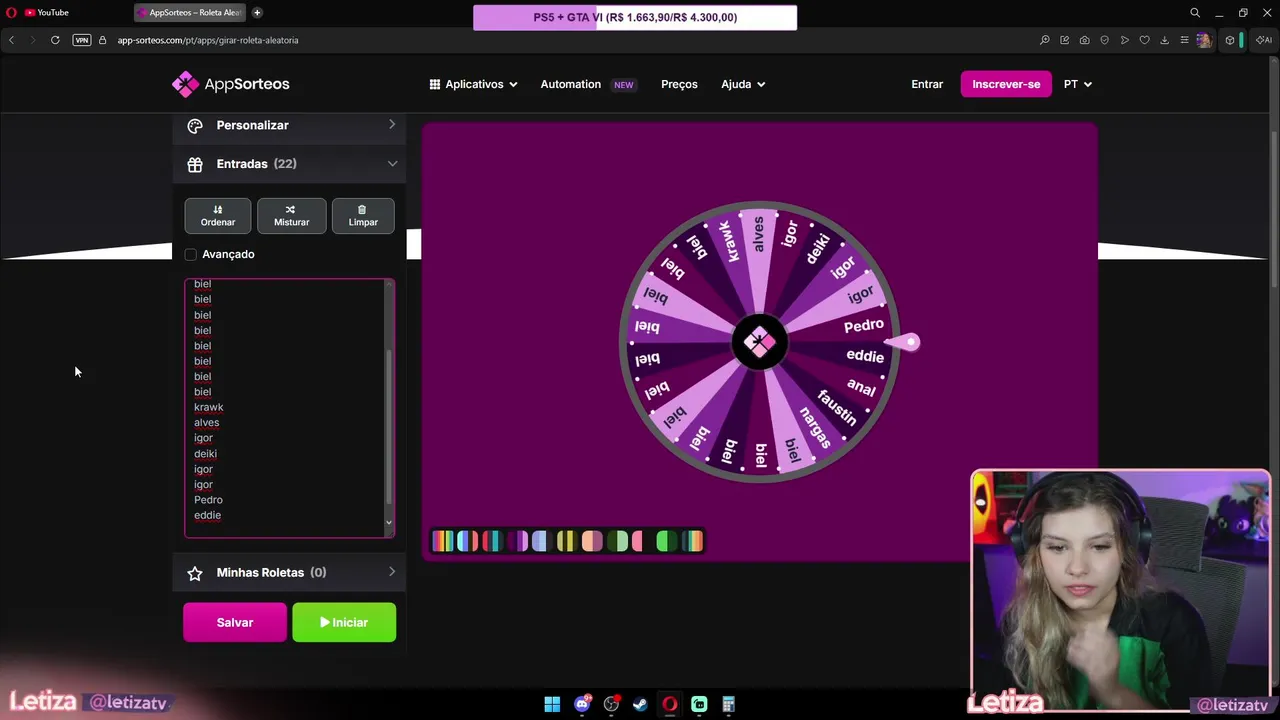Sort entries with the Ordenar button
1280x720 pixels.
pos(218,216)
